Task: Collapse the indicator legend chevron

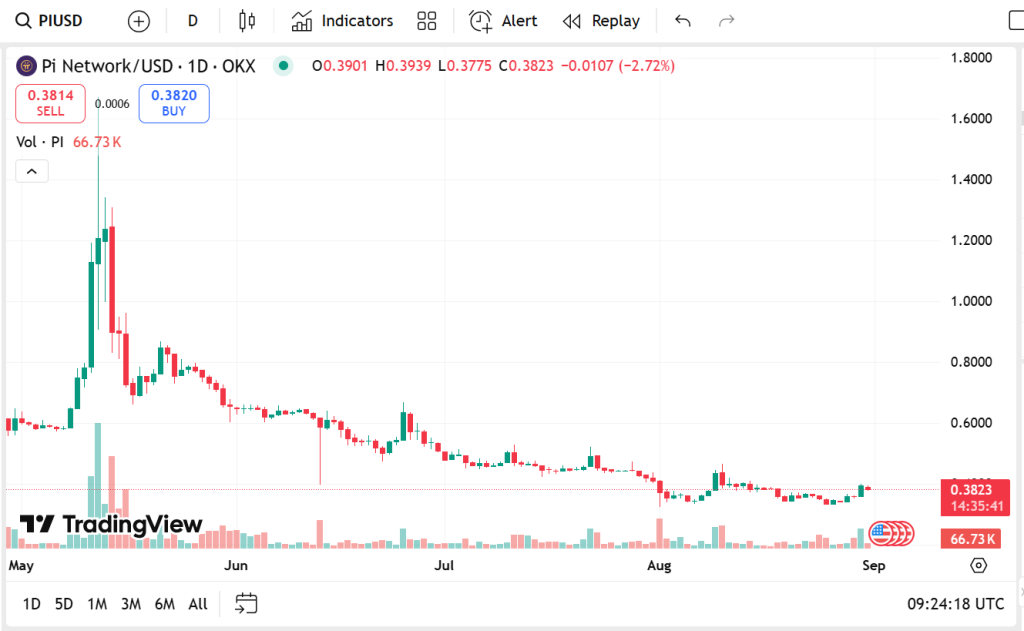Action: click(x=32, y=172)
